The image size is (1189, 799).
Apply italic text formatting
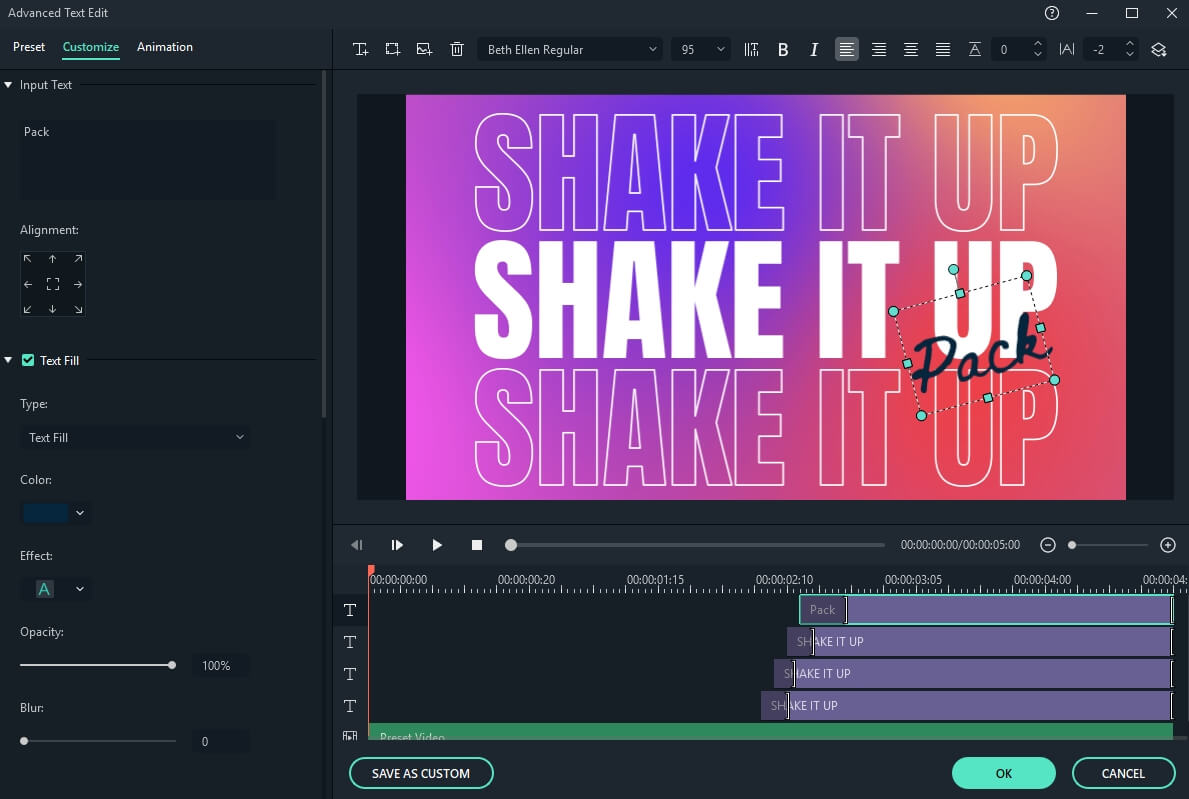[x=814, y=49]
